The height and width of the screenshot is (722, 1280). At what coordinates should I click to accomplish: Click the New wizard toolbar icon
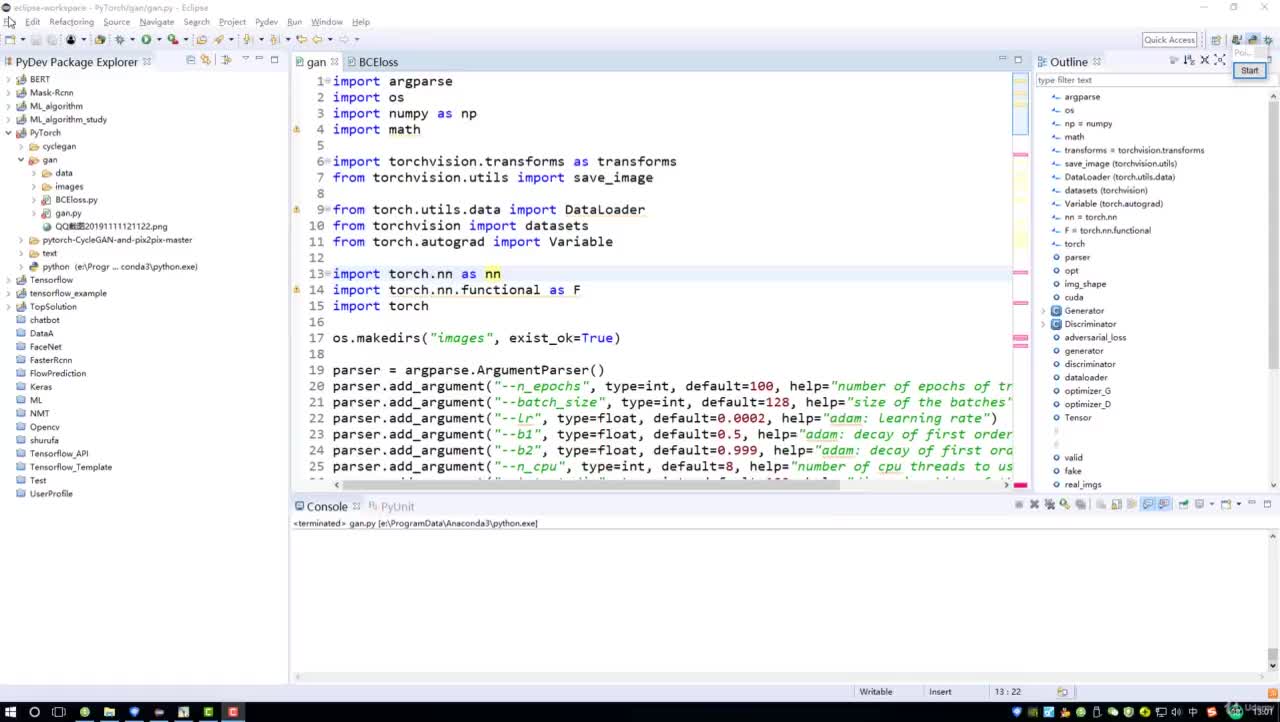pyautogui.click(x=9, y=40)
